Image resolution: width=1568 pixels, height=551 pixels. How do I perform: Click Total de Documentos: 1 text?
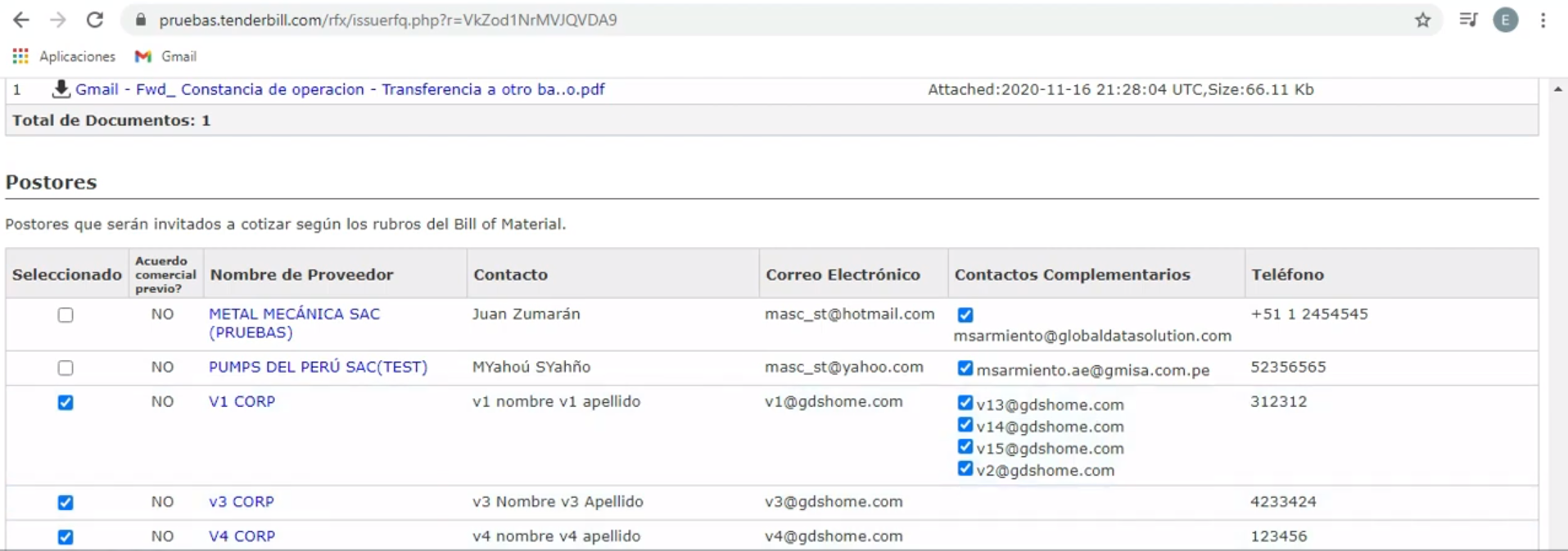coord(111,120)
